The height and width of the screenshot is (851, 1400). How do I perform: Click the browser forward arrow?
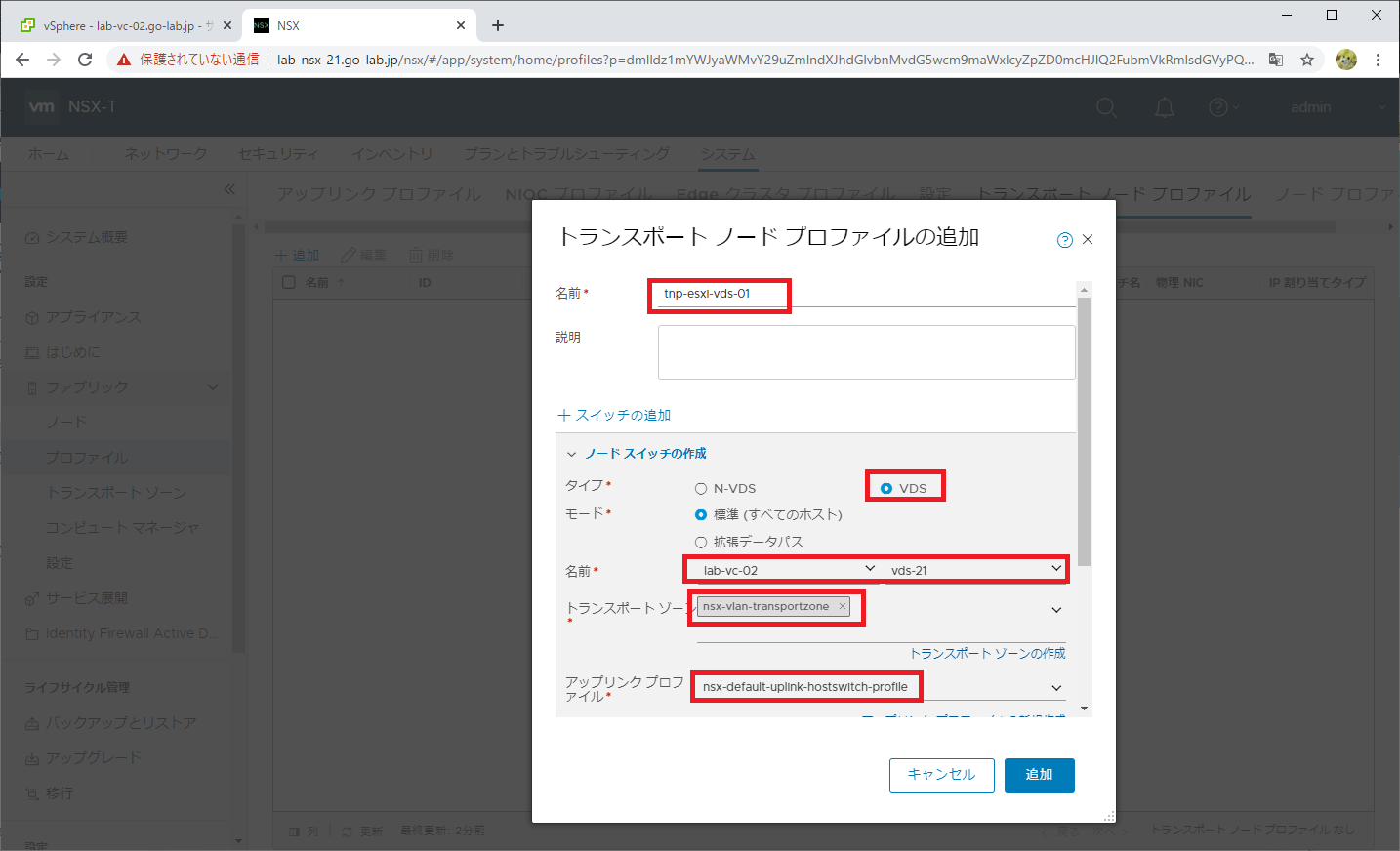(54, 60)
